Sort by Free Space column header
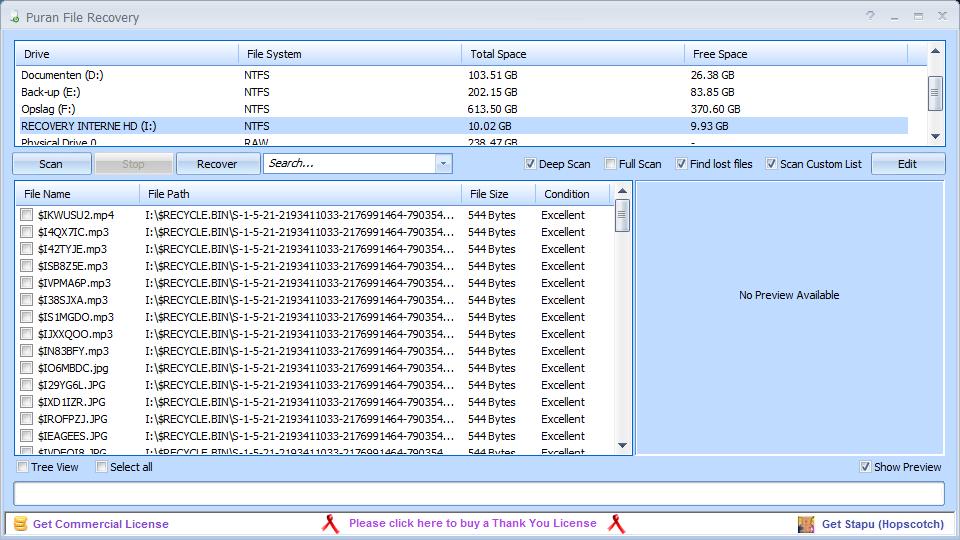This screenshot has height=540, width=960. pyautogui.click(x=796, y=54)
